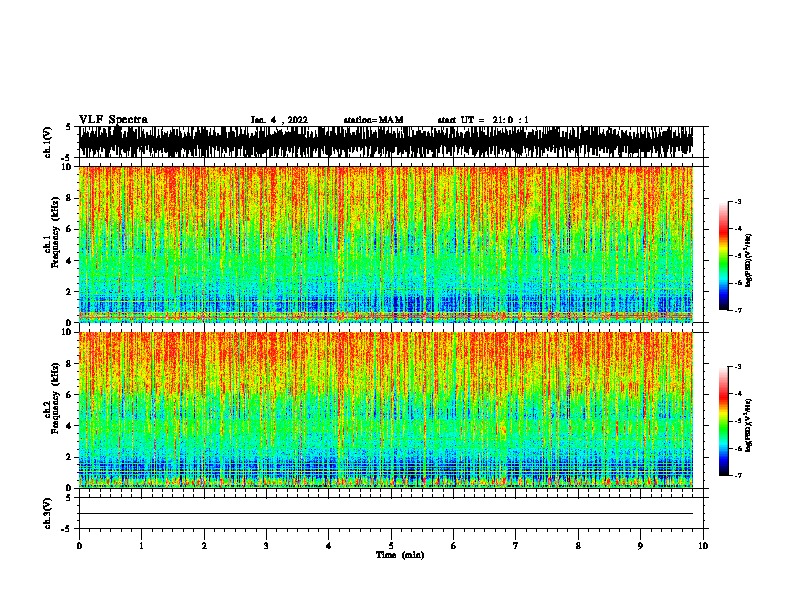Select the "Time (min)" axis label

coord(400,555)
